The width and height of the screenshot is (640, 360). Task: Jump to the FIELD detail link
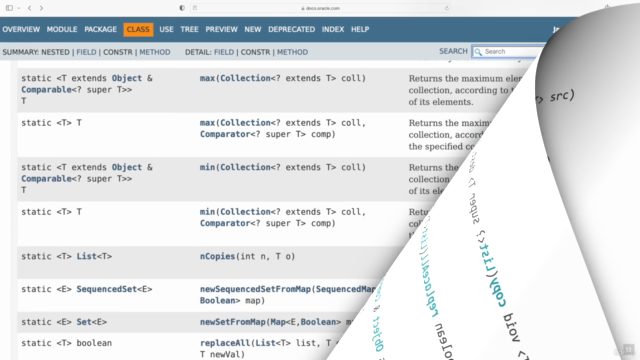pos(224,52)
